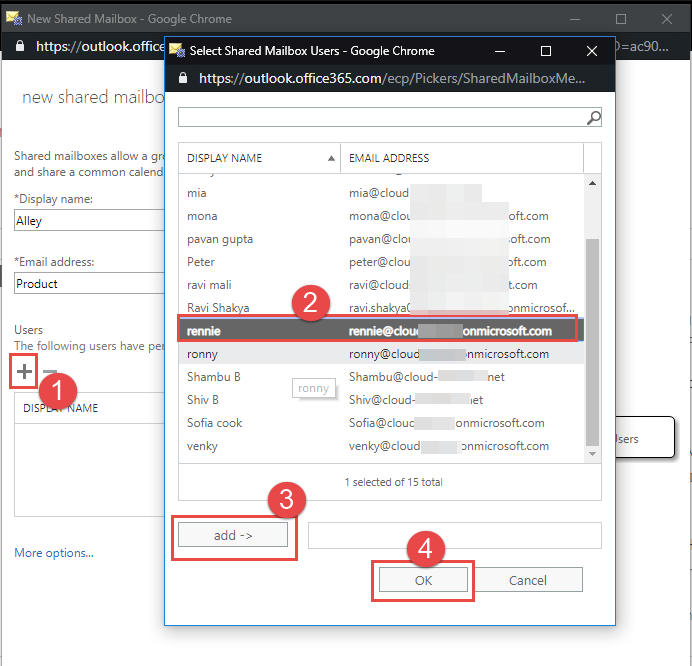Click the add -> button

point(233,535)
